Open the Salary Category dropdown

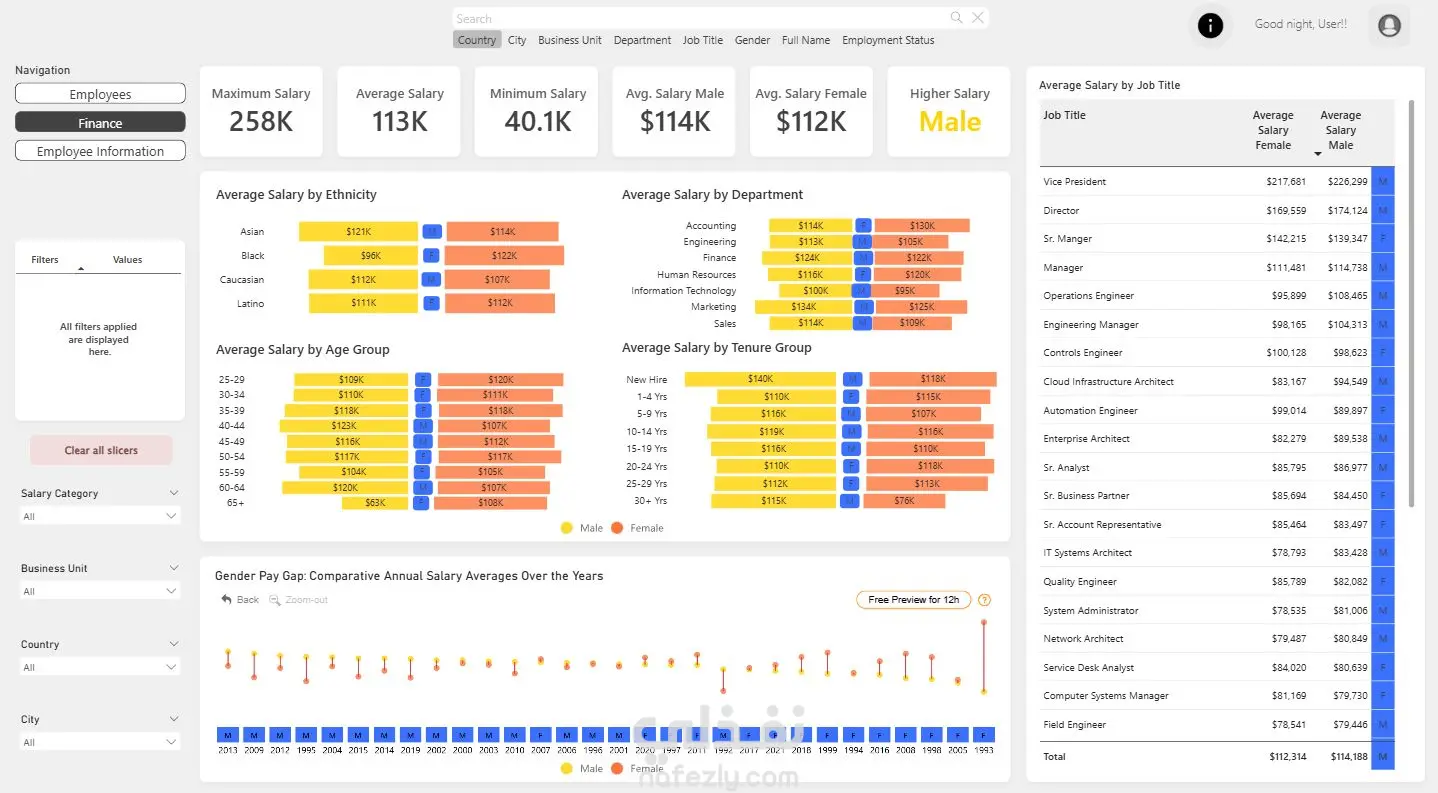(x=100, y=516)
